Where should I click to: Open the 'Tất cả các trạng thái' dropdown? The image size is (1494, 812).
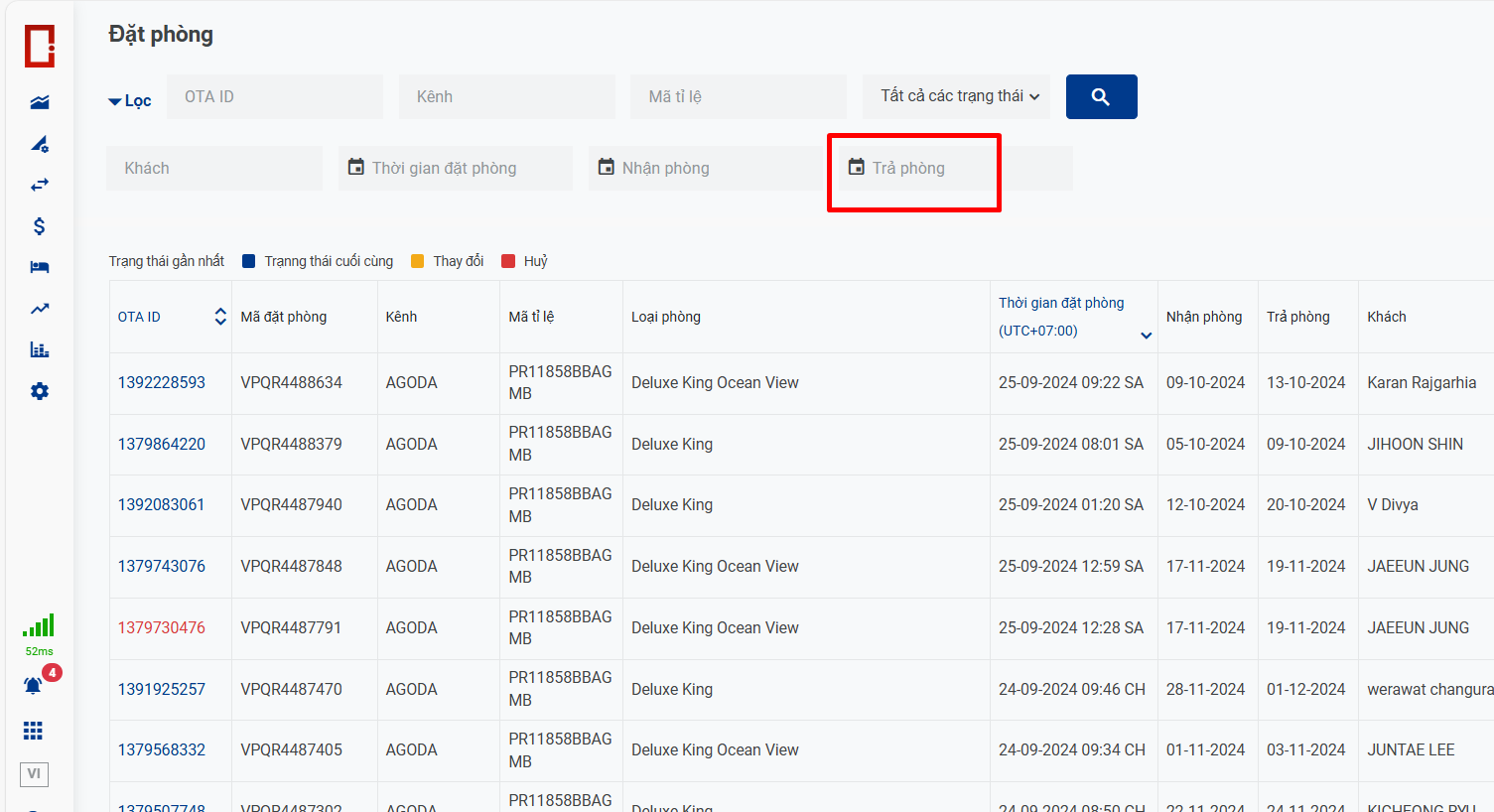coord(957,96)
